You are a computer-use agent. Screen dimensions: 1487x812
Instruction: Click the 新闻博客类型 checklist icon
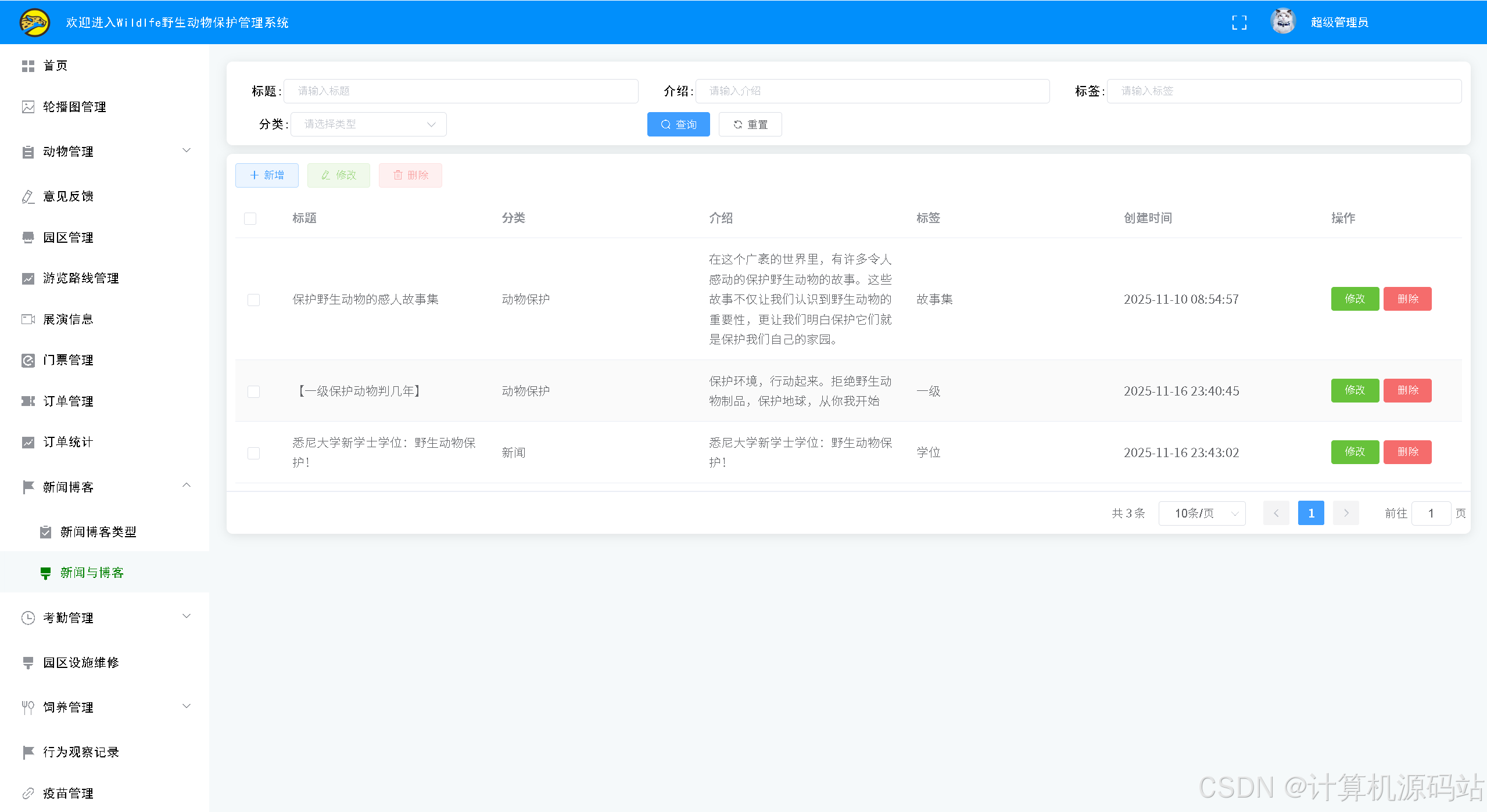click(x=45, y=532)
